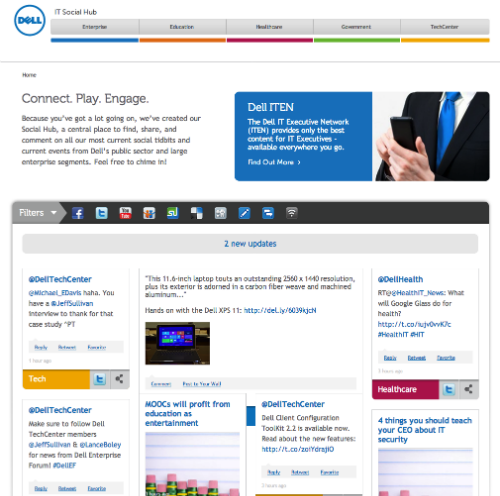Screen dimensions: 500x496
Task: Filter the feed by Delicious bookmarks icon
Action: coord(197,213)
